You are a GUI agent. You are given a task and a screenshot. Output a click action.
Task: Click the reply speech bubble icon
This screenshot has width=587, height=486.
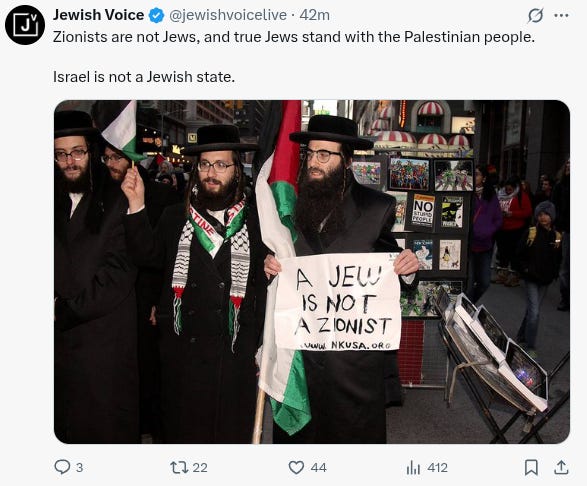click(62, 467)
